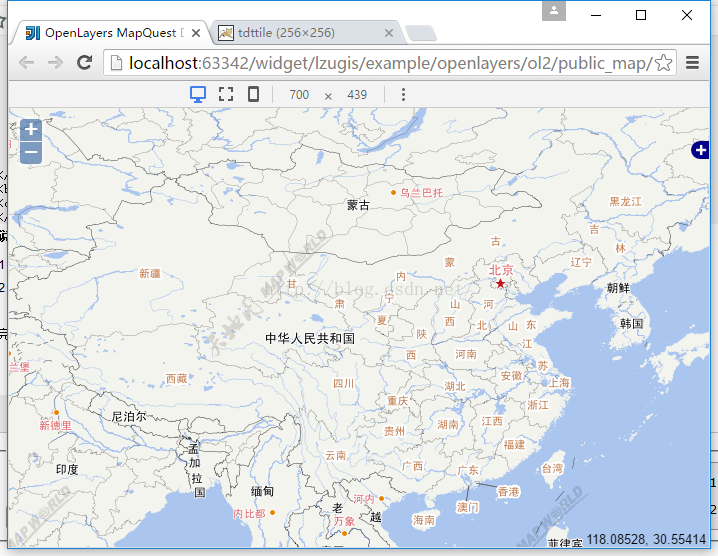Click the mouse coordinates readout 118.08528, 30.55414

646,540
